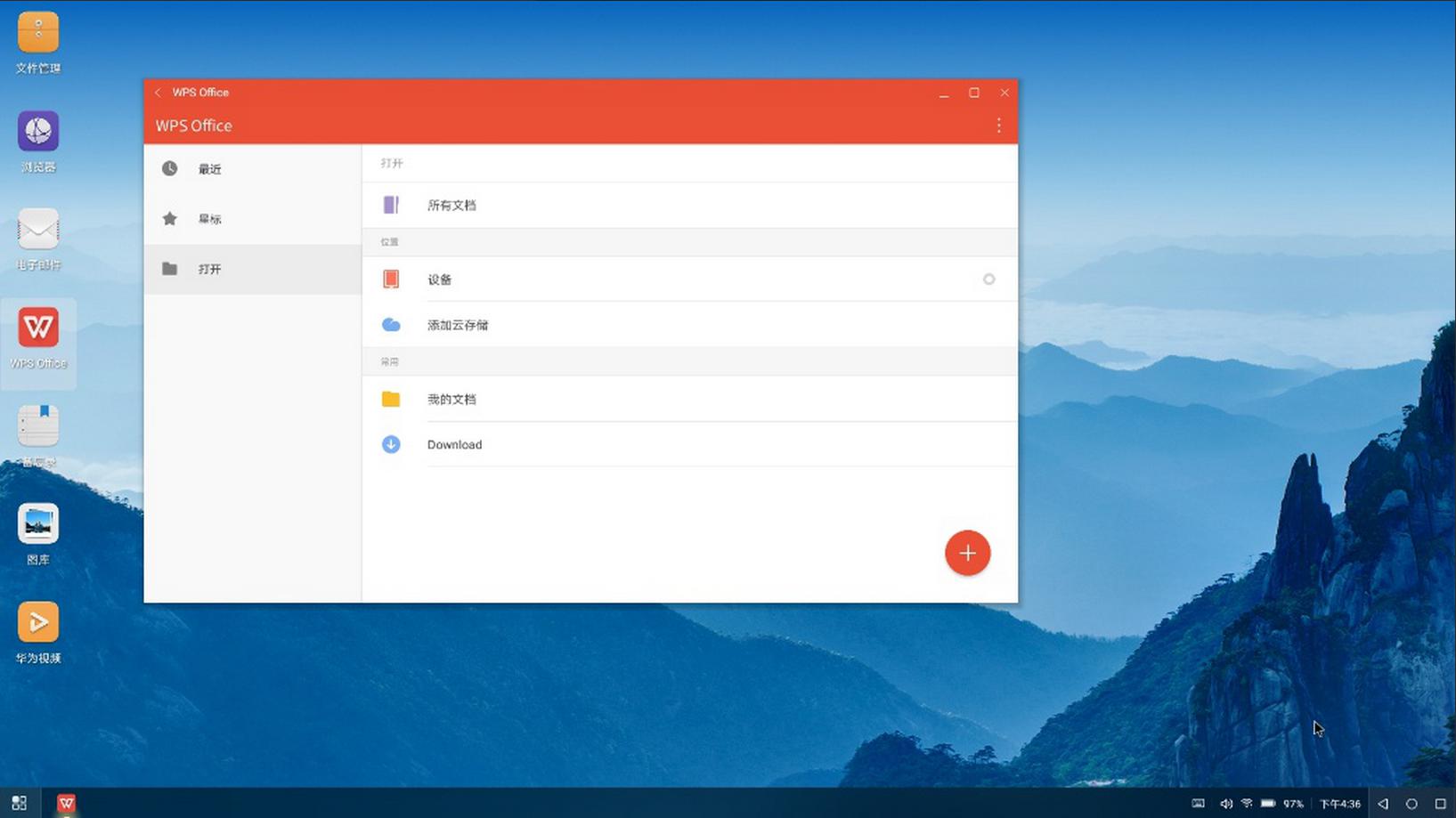Open the 设备 device storage location
The height and width of the screenshot is (818, 1456).
pos(690,279)
